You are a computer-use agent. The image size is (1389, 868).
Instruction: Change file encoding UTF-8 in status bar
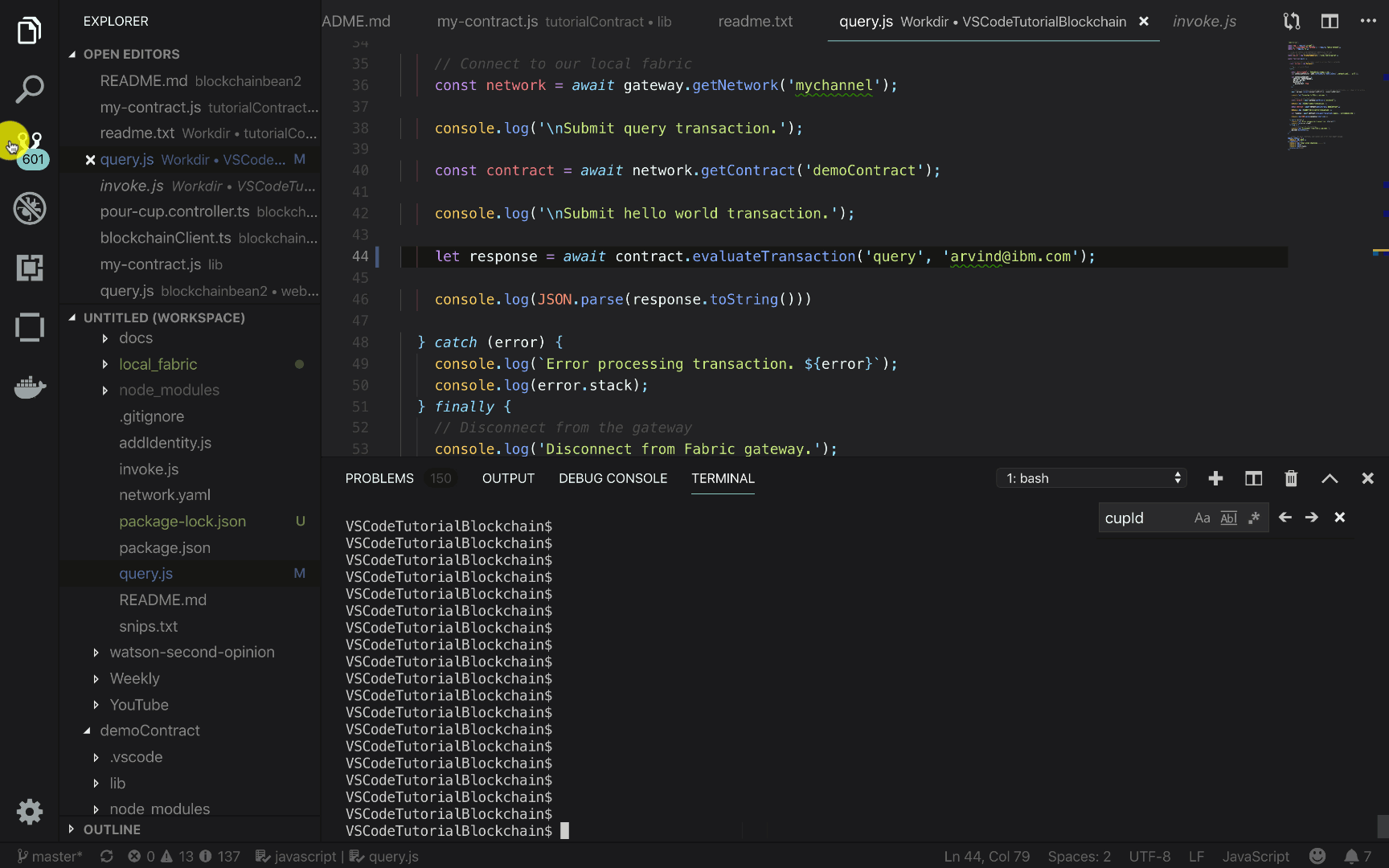1149,856
